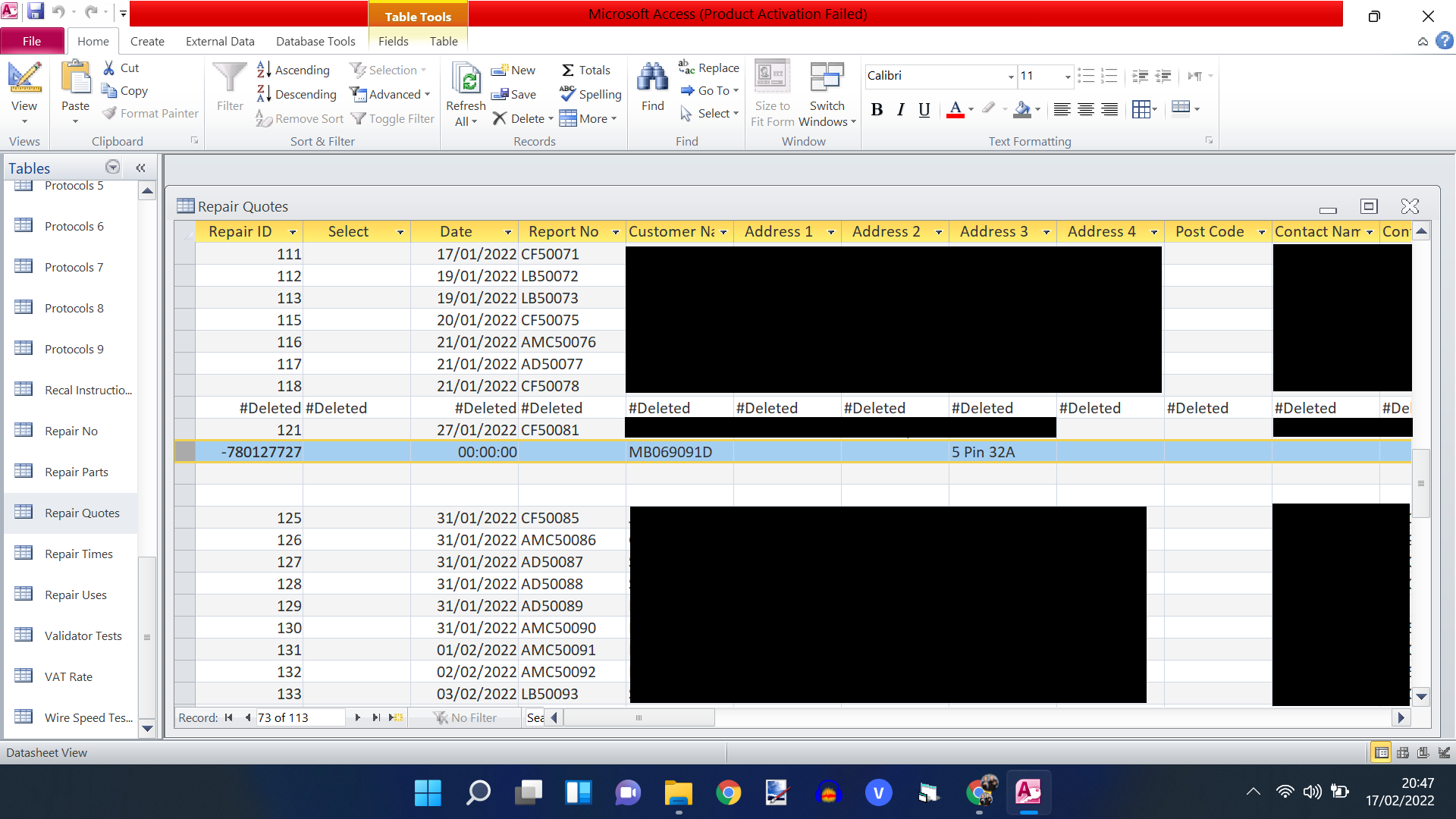The image size is (1456, 819).
Task: Go to next record button
Action: click(x=358, y=717)
